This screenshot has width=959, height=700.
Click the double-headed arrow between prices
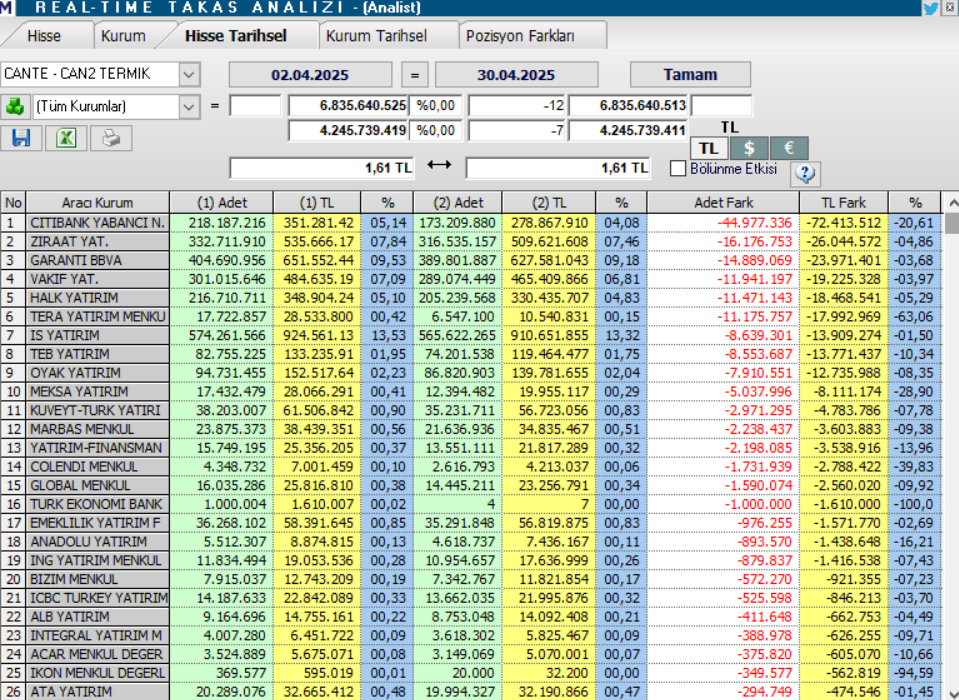pyautogui.click(x=439, y=164)
